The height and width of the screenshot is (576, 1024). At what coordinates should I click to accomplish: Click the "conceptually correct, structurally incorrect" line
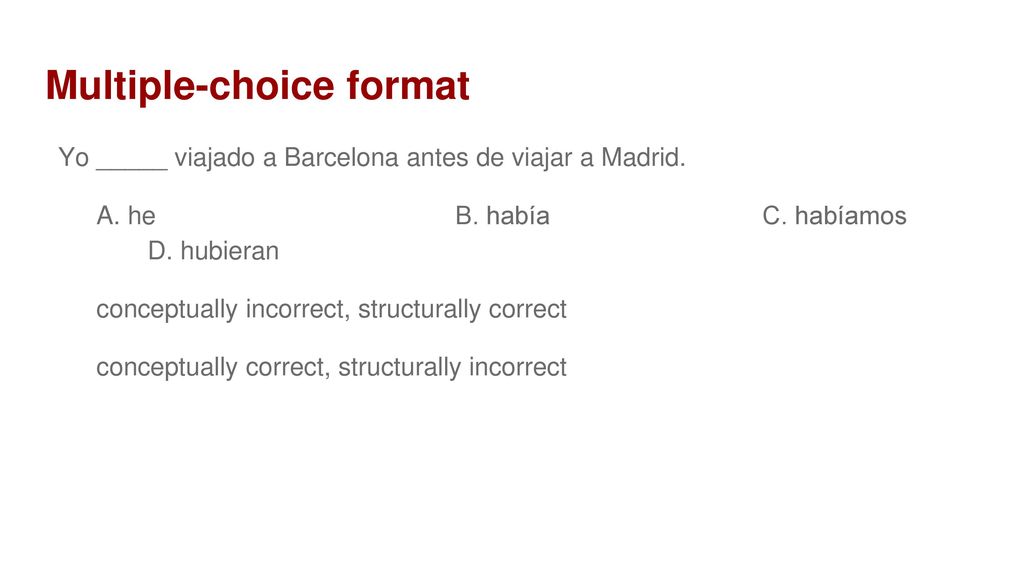[331, 368]
